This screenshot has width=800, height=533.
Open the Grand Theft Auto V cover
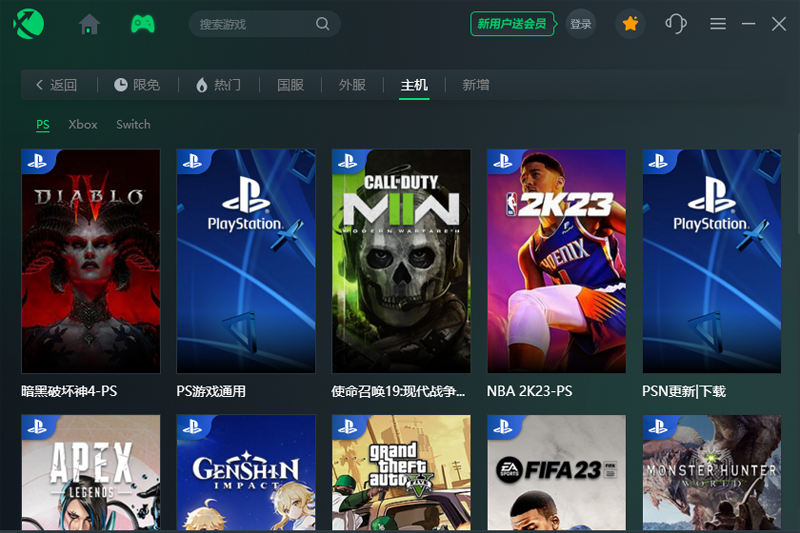tap(401, 472)
